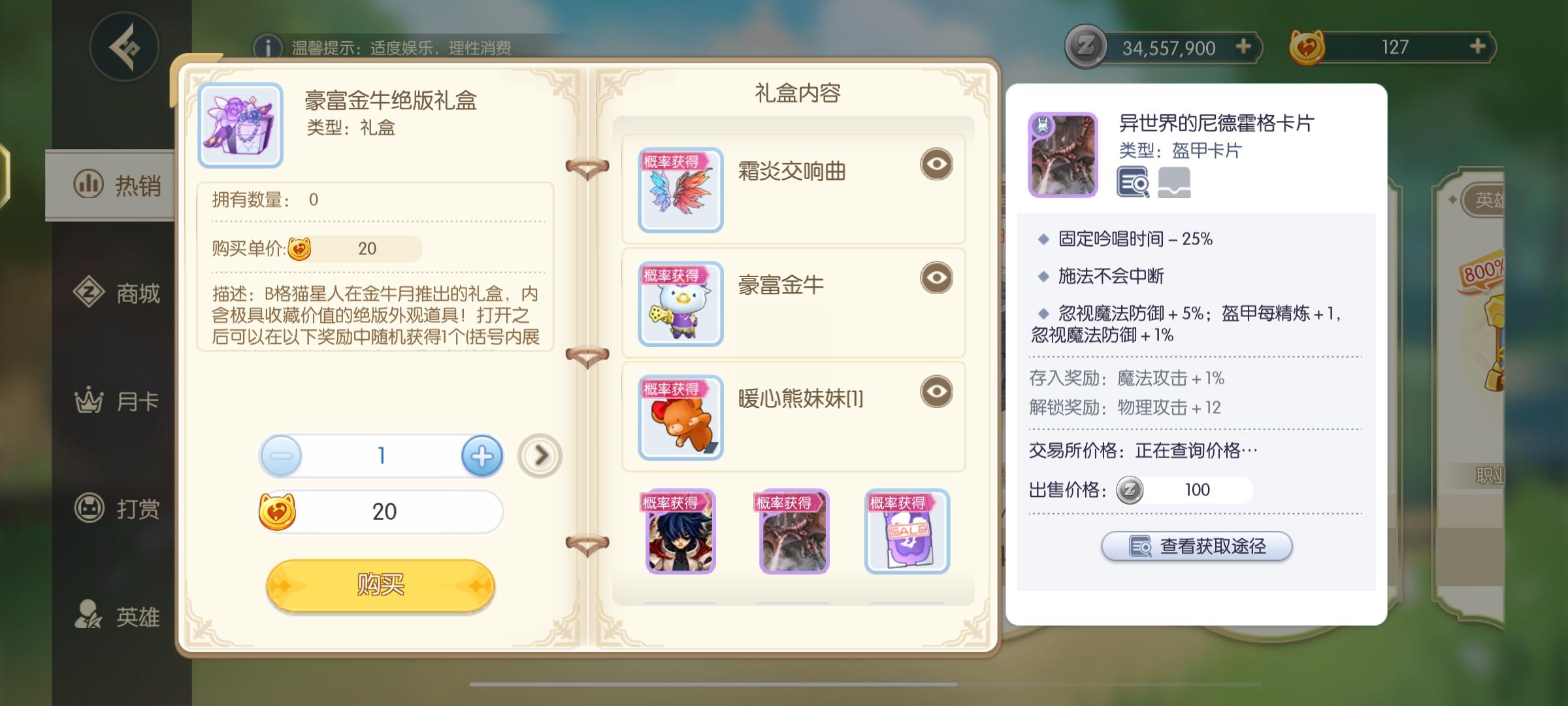Increase purchase quantity with the plus button

pos(482,456)
